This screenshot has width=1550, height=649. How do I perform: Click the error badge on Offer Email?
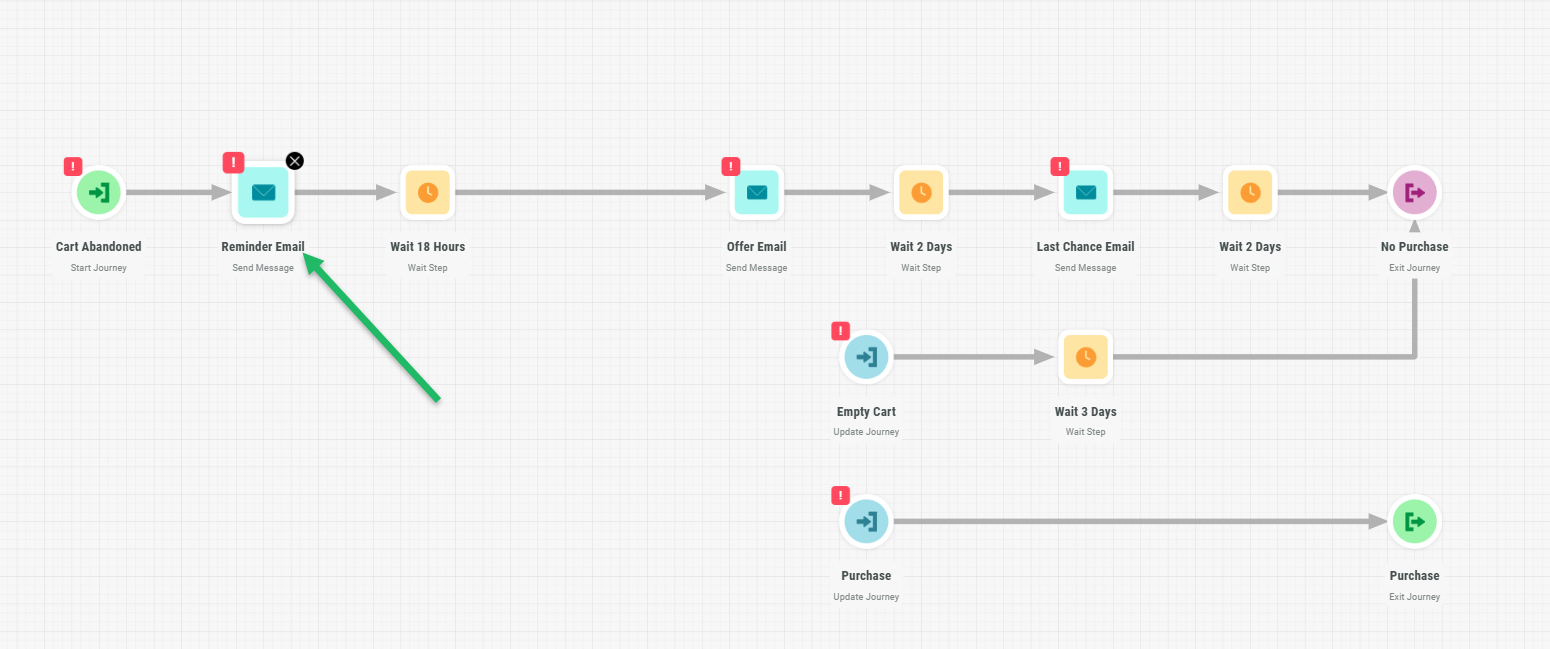click(731, 167)
